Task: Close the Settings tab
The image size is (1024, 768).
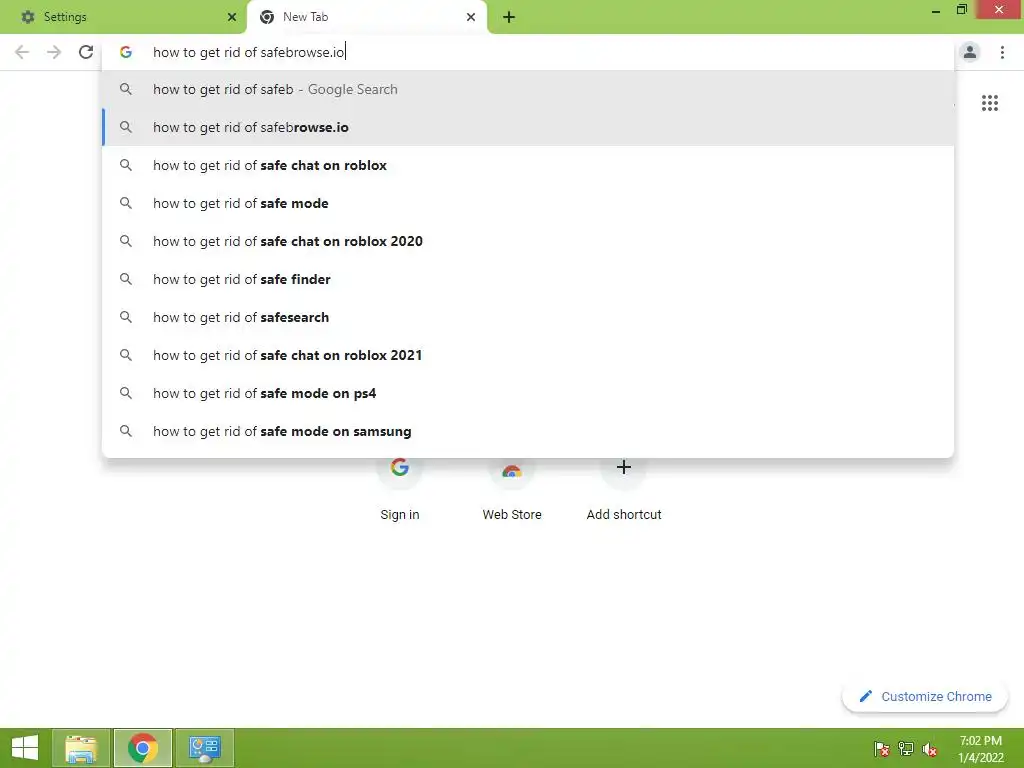Action: [x=232, y=17]
